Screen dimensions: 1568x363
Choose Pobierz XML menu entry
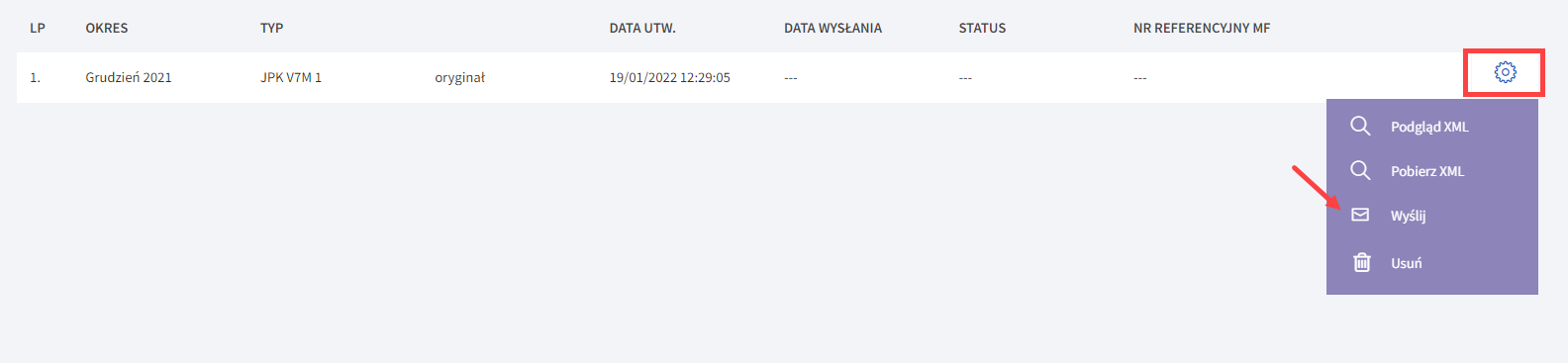click(1427, 171)
